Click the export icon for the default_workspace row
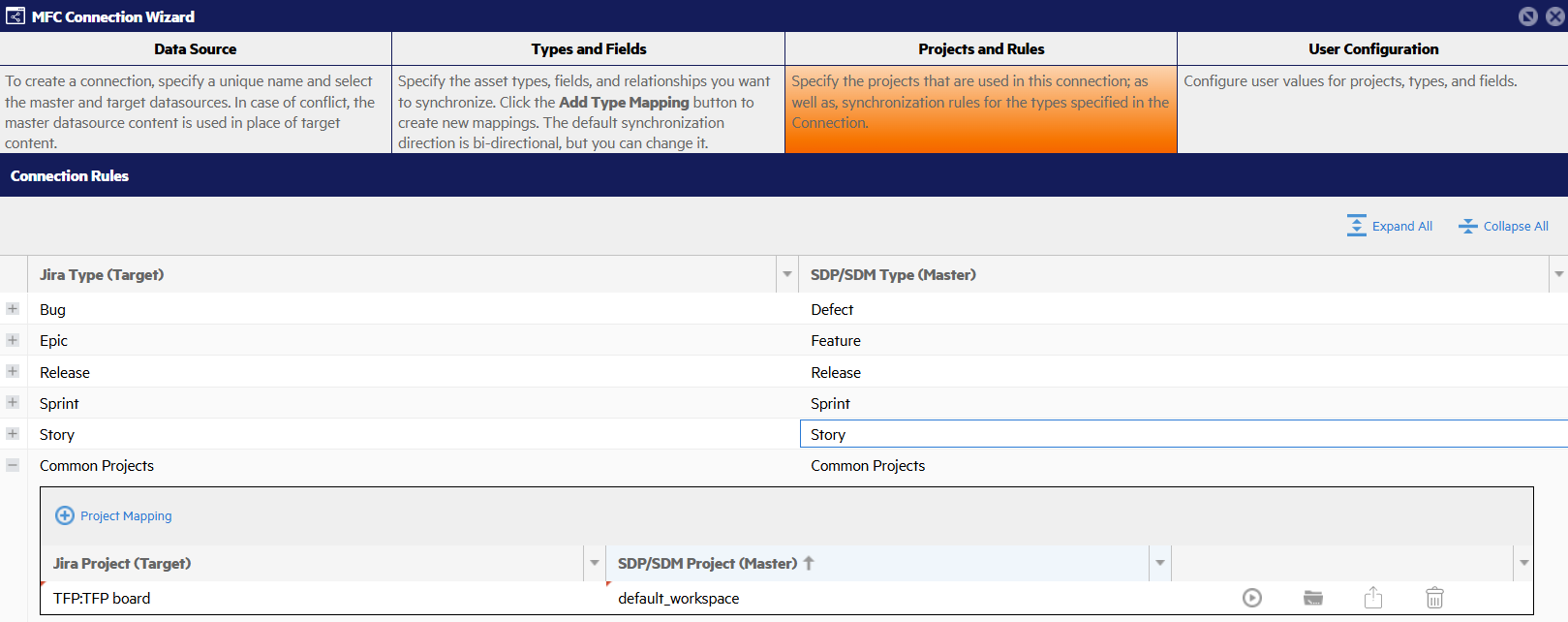The width and height of the screenshot is (1568, 622). point(1373,599)
